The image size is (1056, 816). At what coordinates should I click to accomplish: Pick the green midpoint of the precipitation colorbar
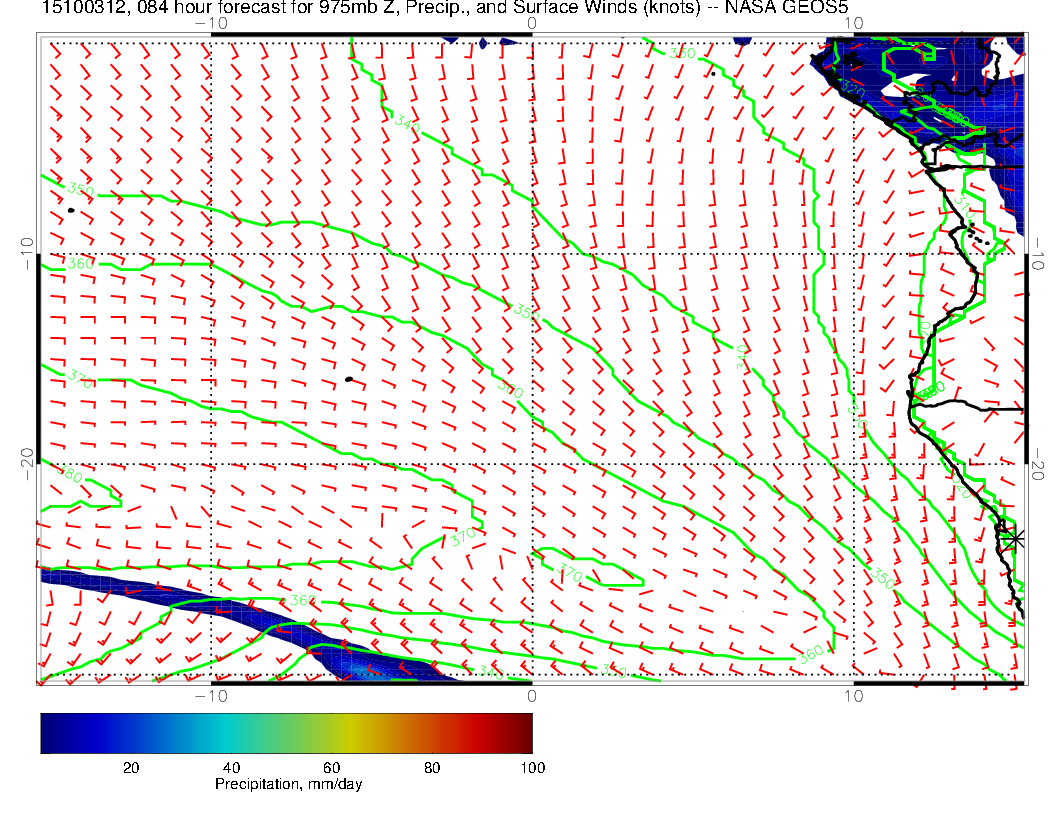pyautogui.click(x=286, y=732)
